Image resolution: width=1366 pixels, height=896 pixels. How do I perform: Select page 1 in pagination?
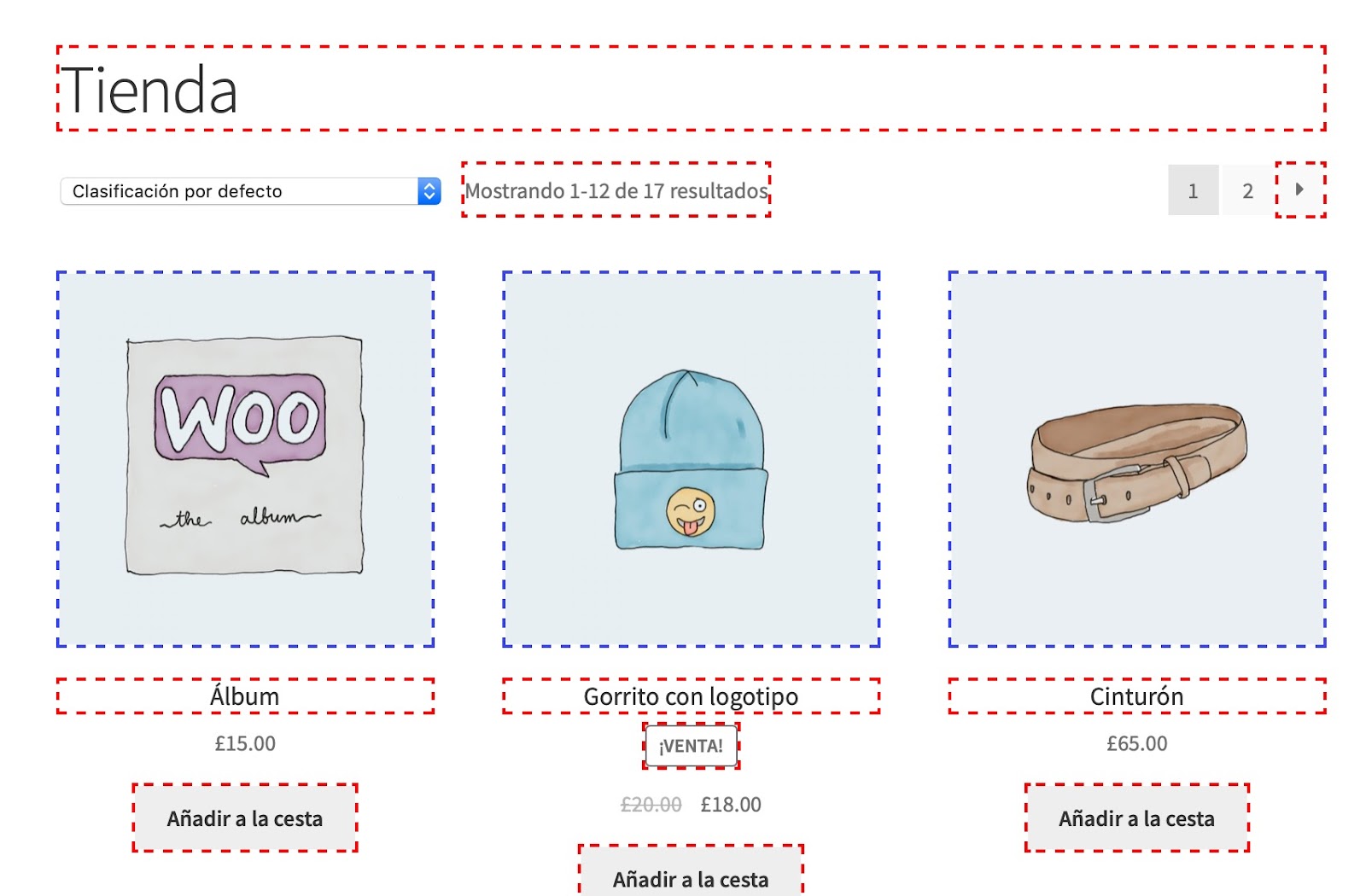[1193, 190]
